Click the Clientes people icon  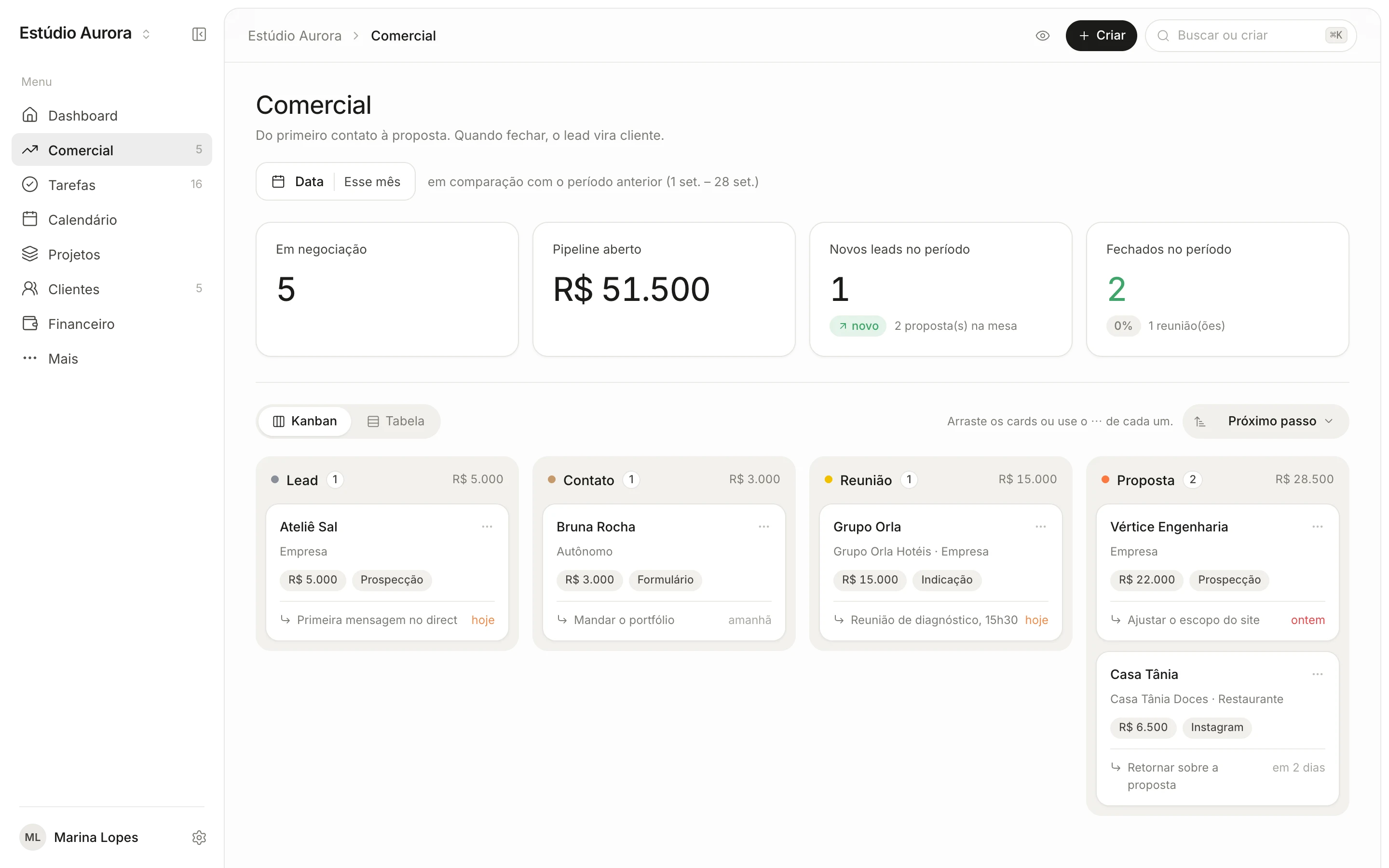click(x=30, y=289)
